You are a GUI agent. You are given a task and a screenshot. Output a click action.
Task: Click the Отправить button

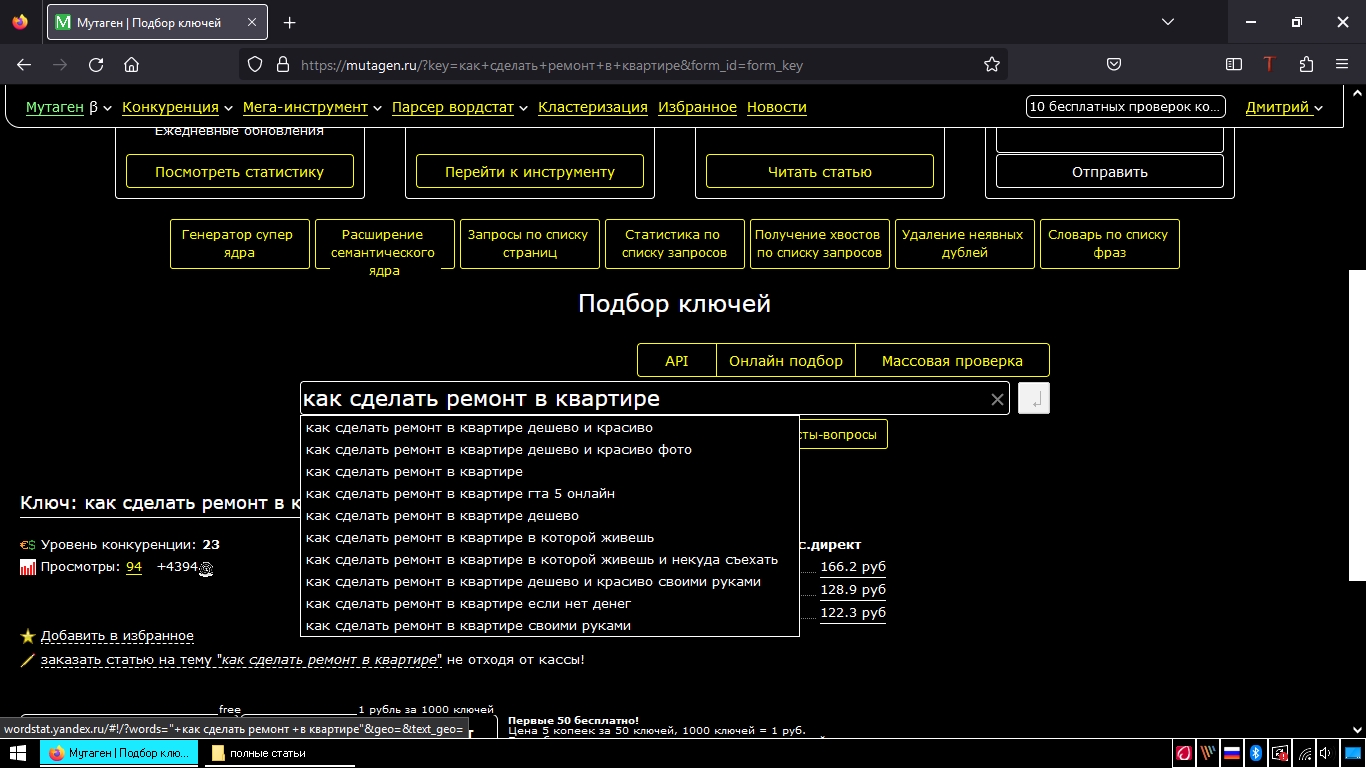(1110, 172)
